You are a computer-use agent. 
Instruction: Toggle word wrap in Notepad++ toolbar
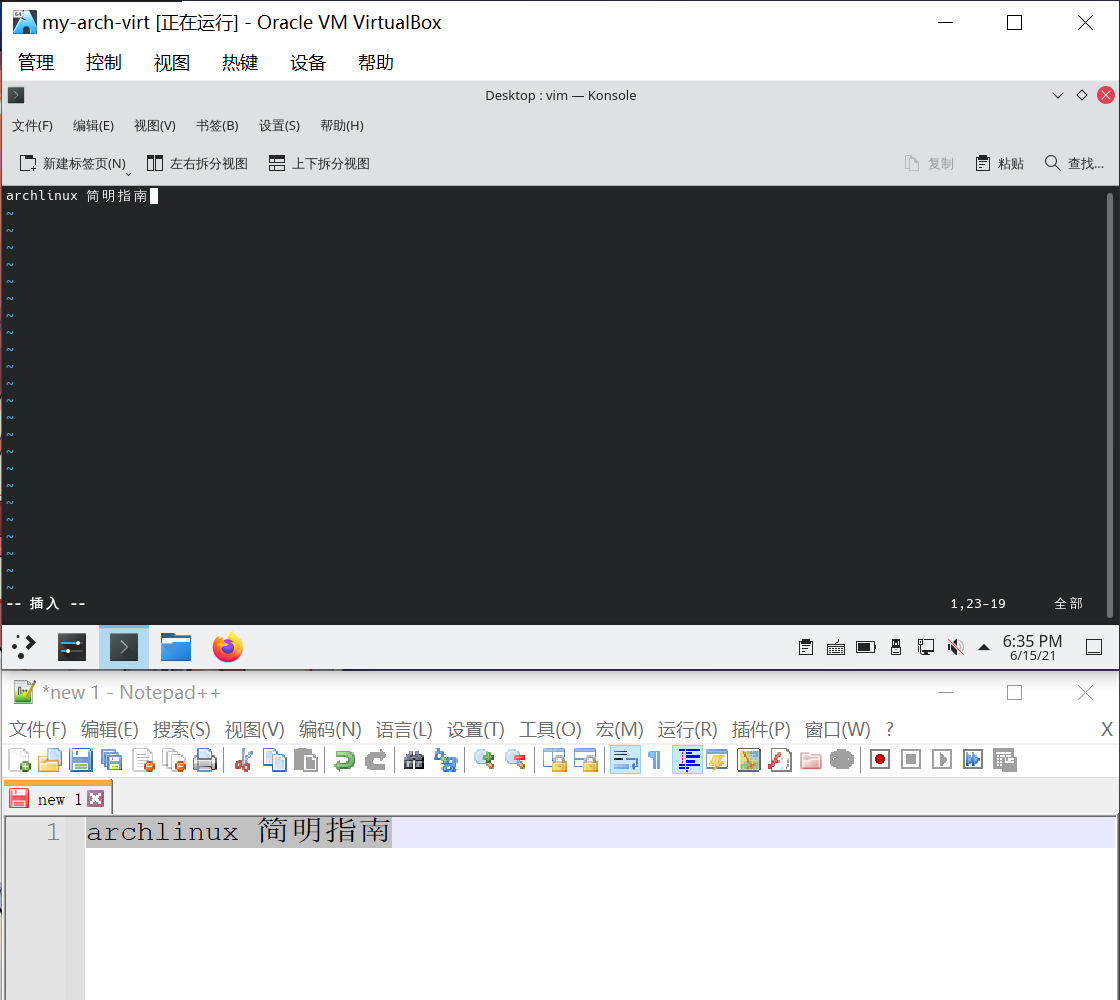pyautogui.click(x=625, y=760)
